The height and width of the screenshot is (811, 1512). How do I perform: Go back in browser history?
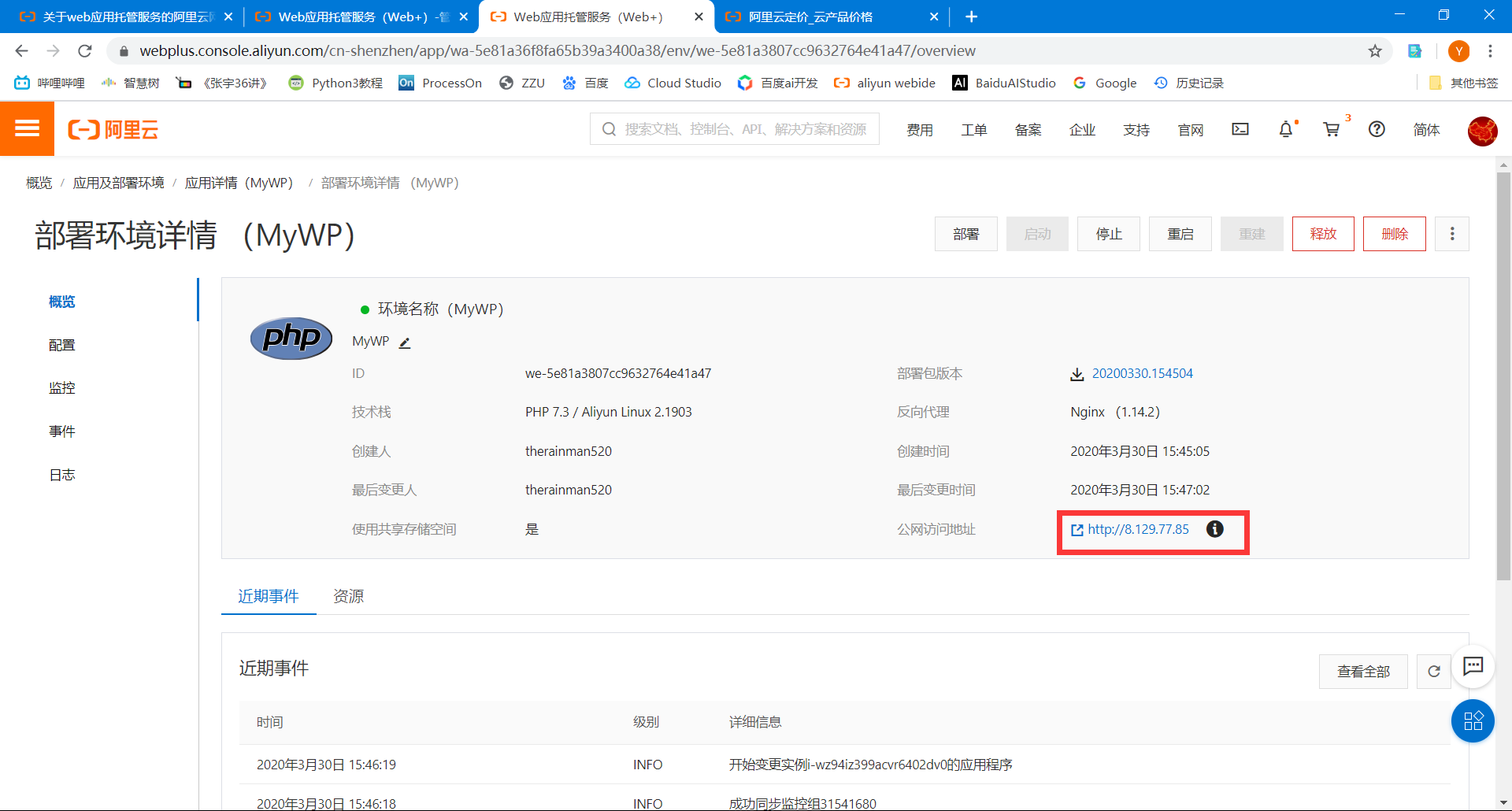pos(22,51)
